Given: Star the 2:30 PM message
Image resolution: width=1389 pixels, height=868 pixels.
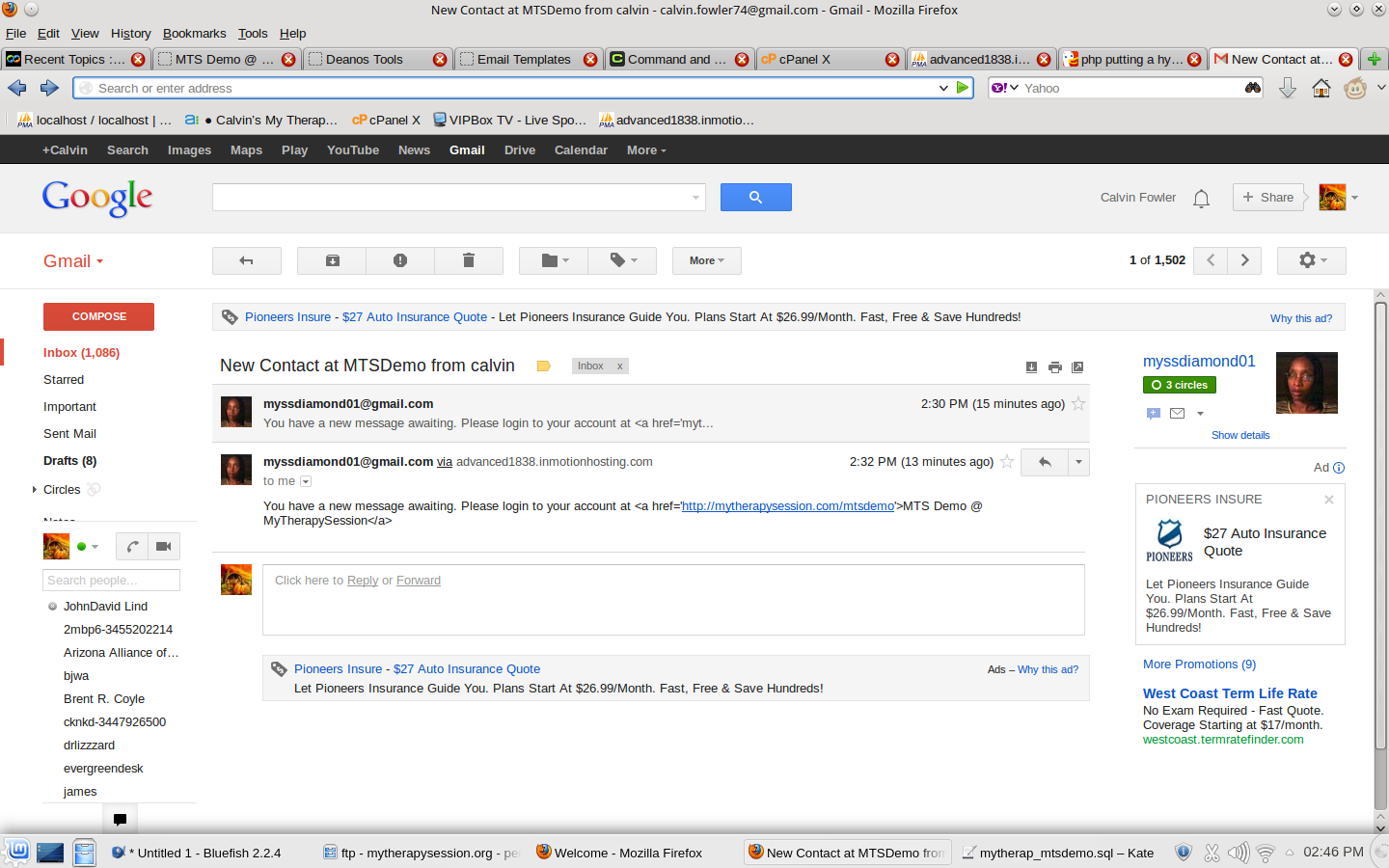Looking at the screenshot, I should pos(1078,404).
